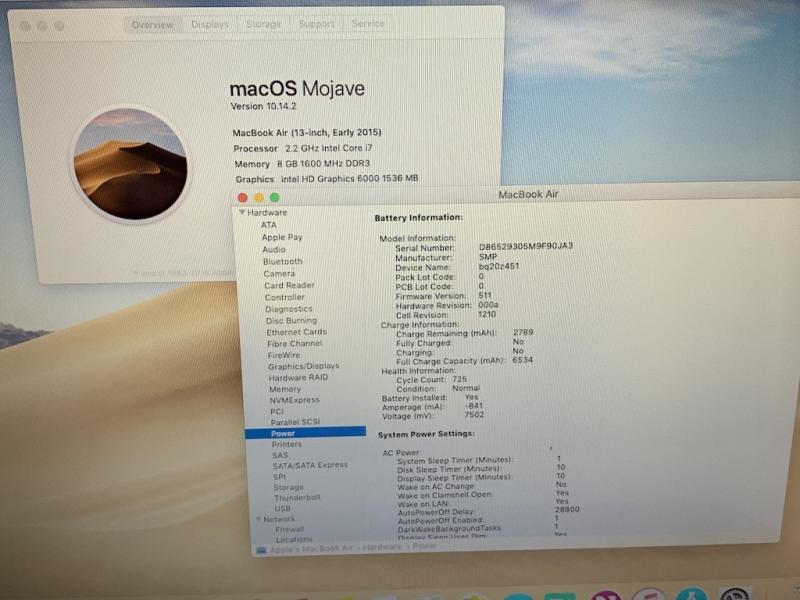Open the Graphics/Displays sidebar entry
Viewport: 800px width, 600px height.
click(x=303, y=366)
